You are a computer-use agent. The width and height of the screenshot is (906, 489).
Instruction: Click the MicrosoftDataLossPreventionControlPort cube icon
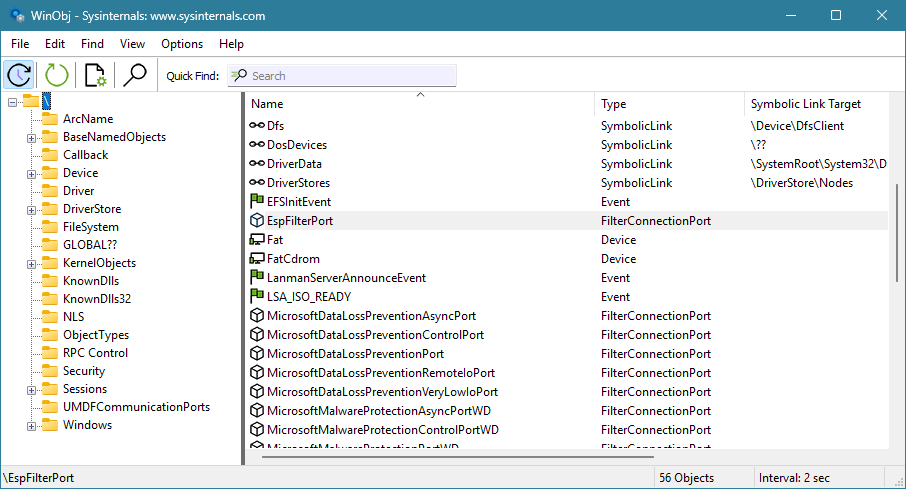(x=257, y=335)
